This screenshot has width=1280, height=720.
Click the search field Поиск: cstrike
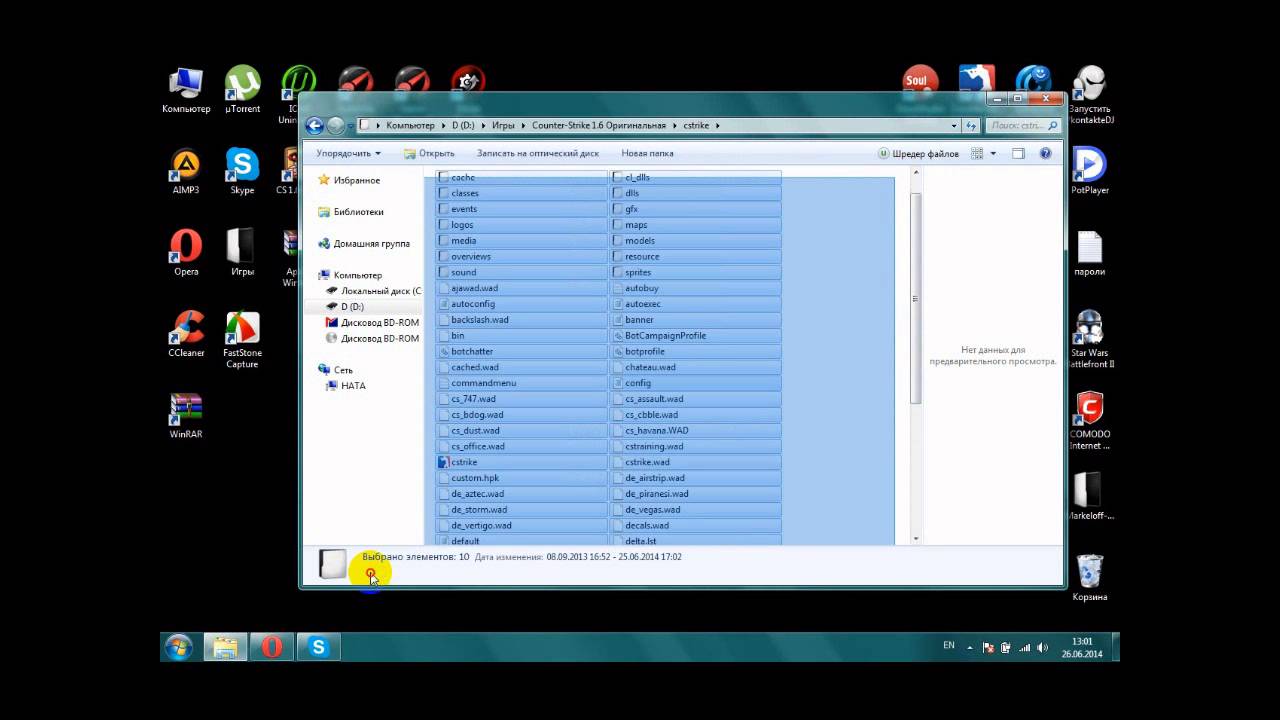[x=1023, y=126]
